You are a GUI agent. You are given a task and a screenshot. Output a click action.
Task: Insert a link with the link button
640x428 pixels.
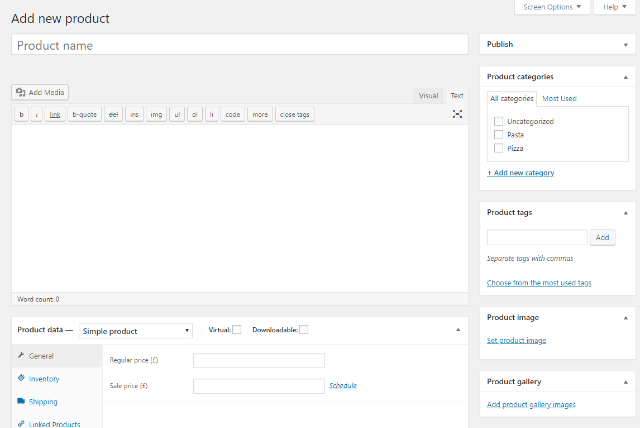click(x=55, y=115)
